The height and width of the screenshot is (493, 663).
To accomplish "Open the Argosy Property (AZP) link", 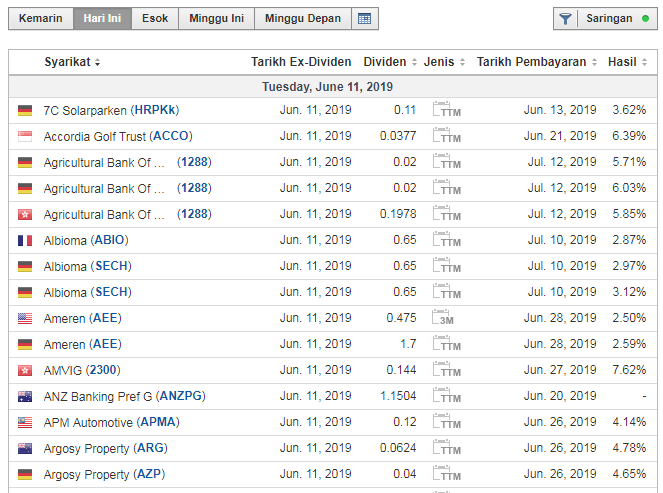I will click(104, 474).
